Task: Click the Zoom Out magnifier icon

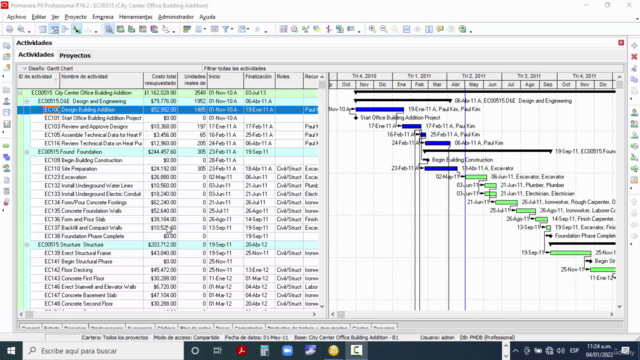Action: [384, 29]
